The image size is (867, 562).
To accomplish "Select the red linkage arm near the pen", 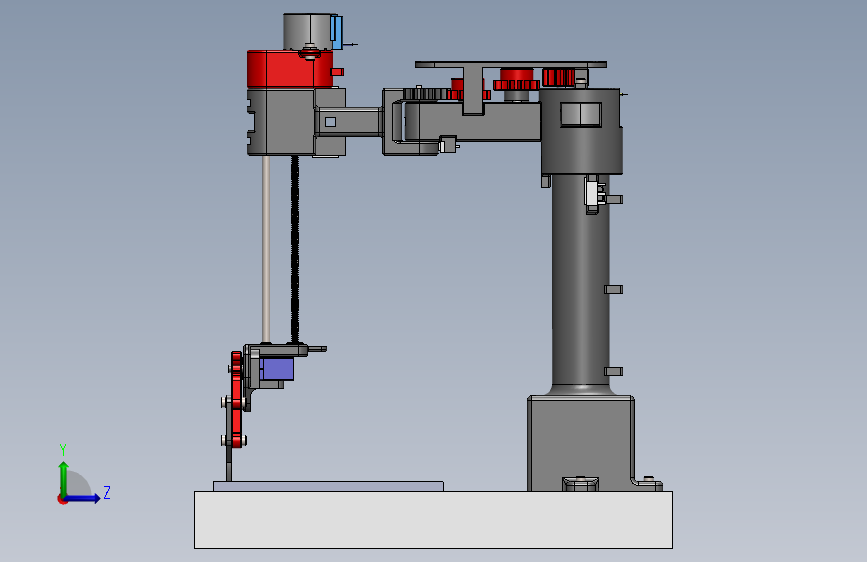I will [237, 398].
